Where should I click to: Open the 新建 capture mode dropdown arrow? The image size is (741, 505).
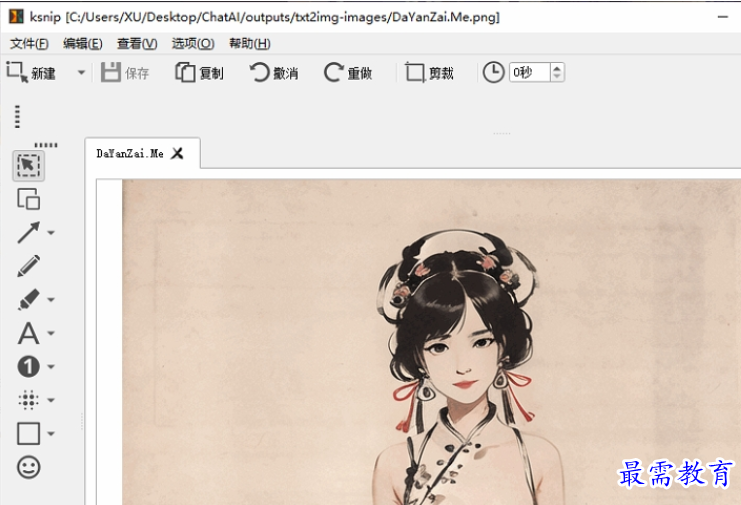pos(81,73)
